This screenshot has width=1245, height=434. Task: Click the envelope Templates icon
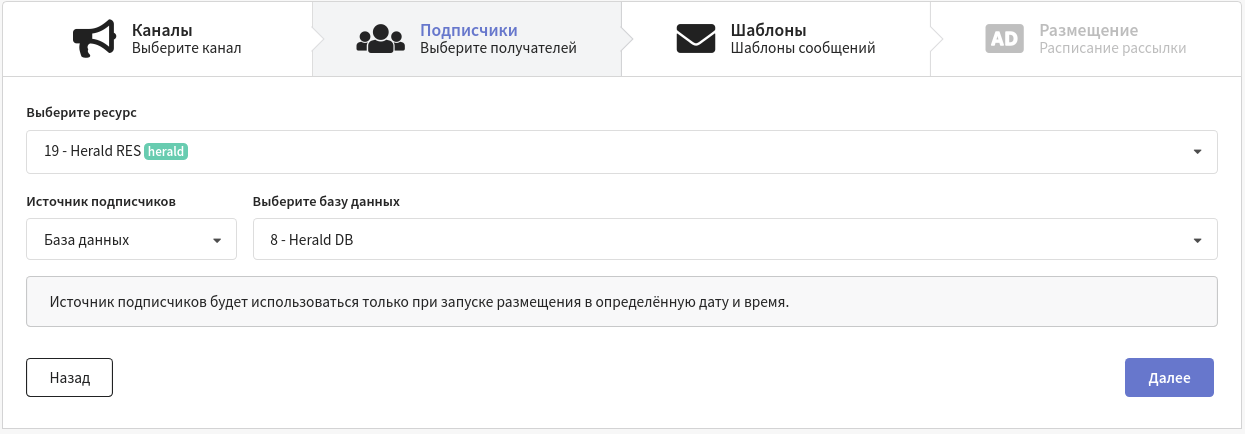pyautogui.click(x=696, y=39)
